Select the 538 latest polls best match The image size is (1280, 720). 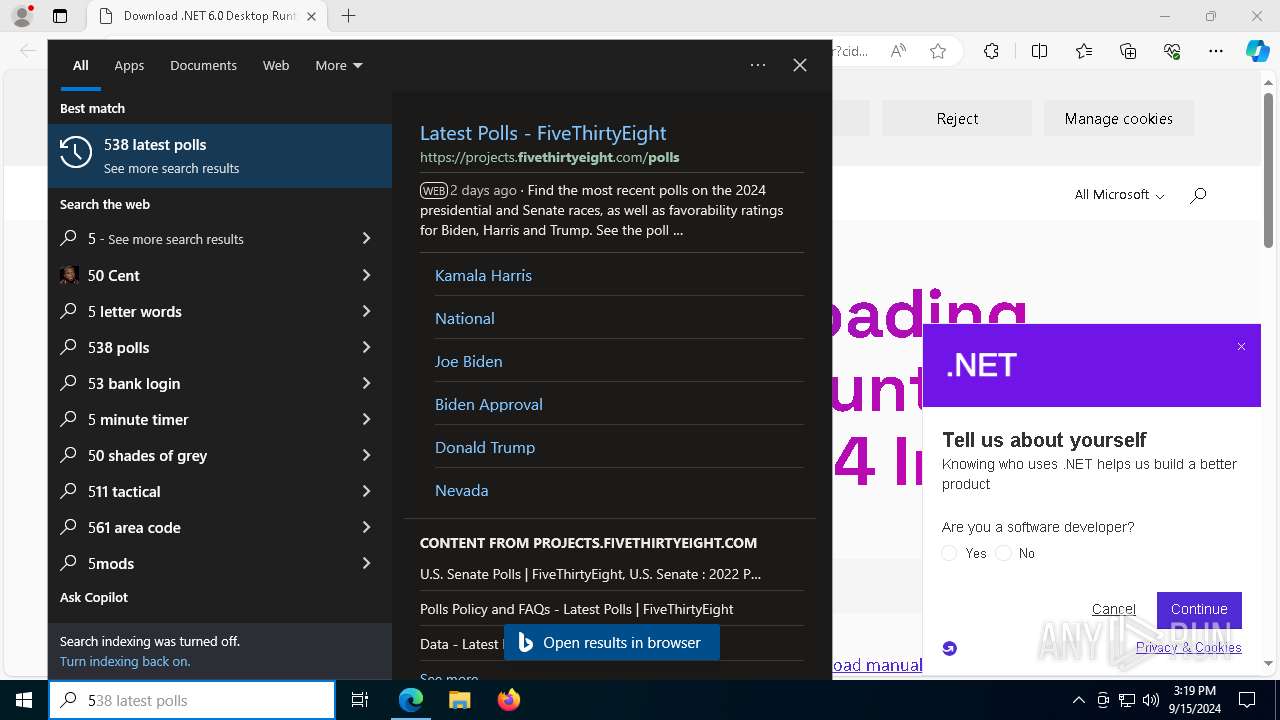point(220,156)
